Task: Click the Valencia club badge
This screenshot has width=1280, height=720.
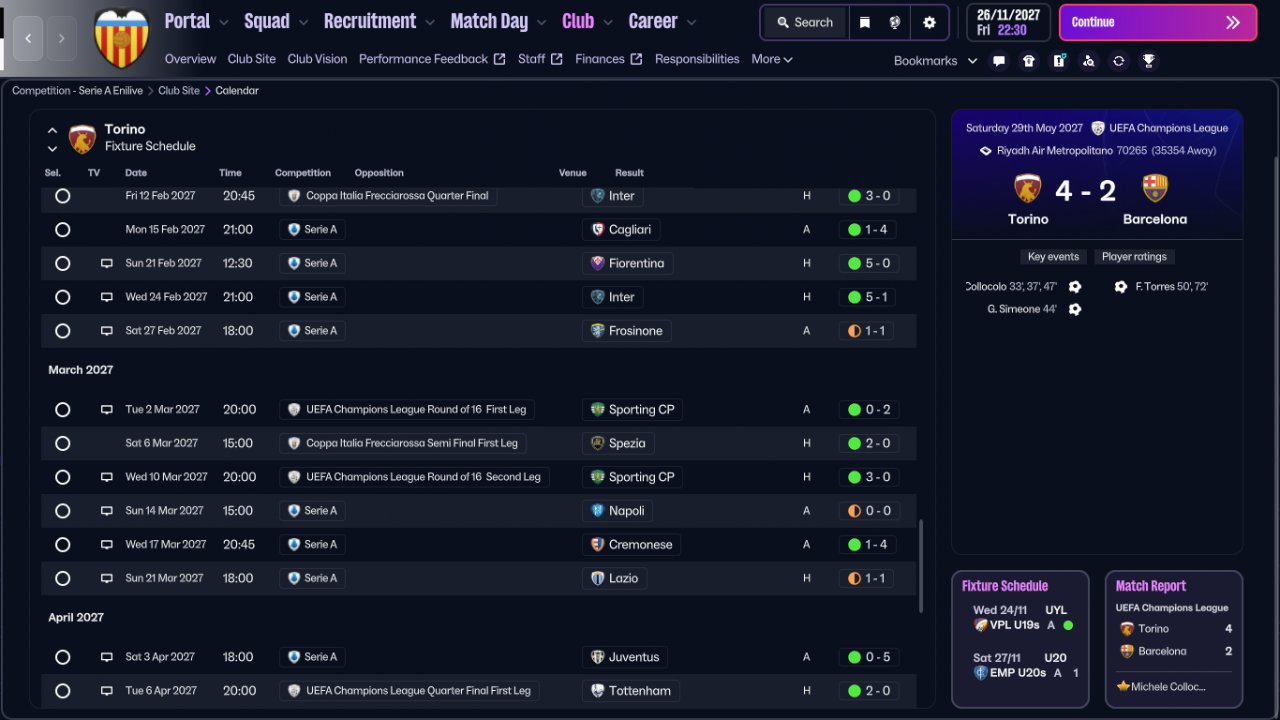Action: (121, 38)
